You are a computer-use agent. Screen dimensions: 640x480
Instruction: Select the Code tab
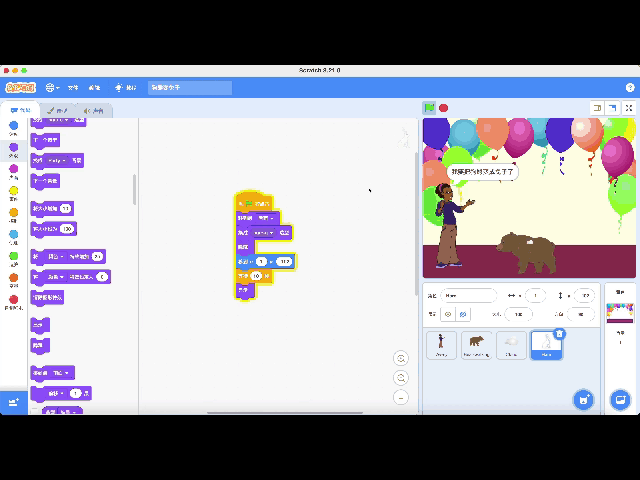click(x=20, y=110)
